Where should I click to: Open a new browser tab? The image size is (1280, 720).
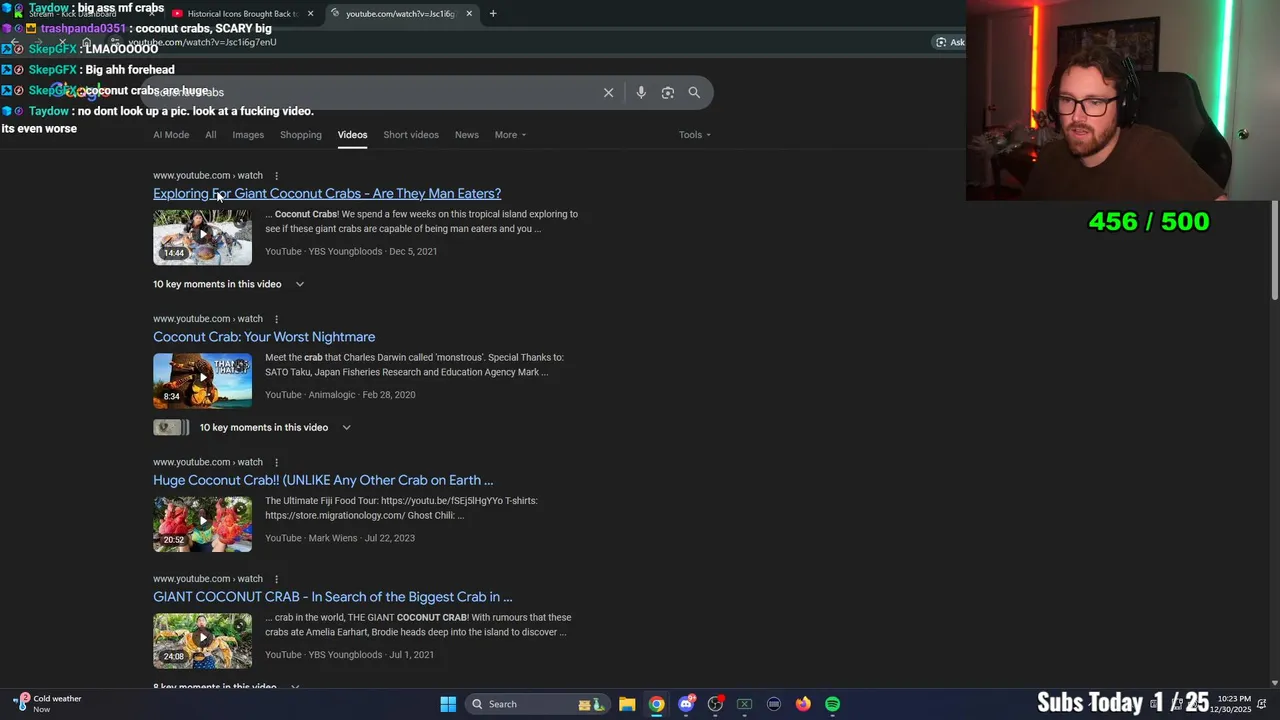[492, 14]
